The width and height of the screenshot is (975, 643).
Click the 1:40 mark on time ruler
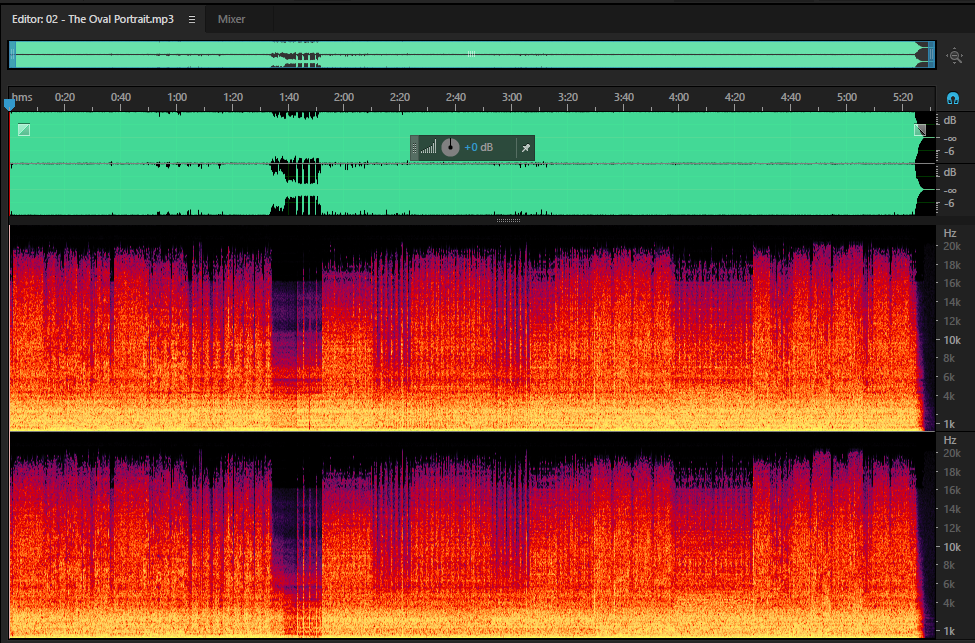tap(289, 97)
